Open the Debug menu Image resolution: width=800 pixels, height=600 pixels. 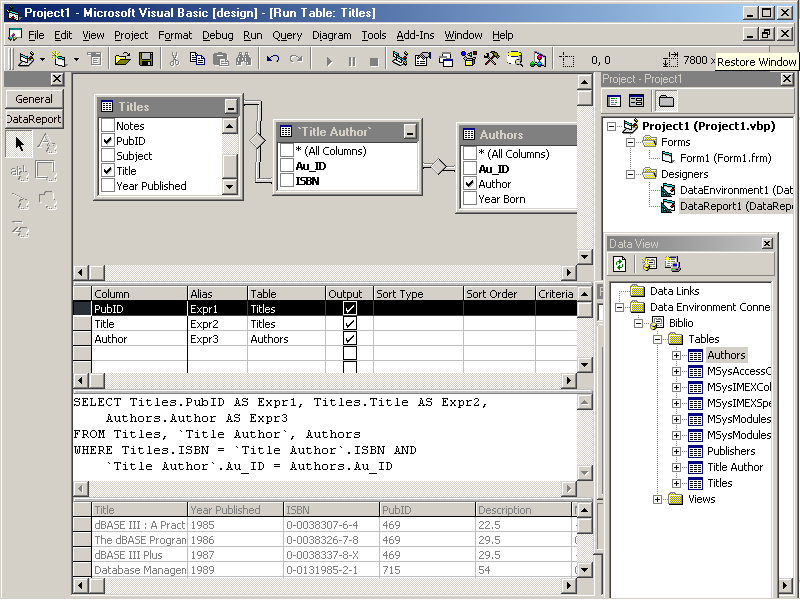click(218, 35)
